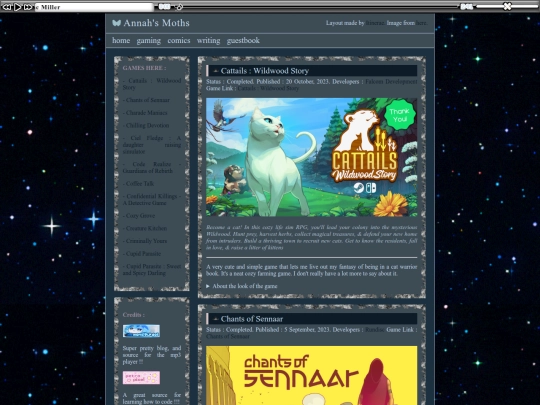
Task: Jump to Cupid Parasite Sweet and Spicy Darling
Action: click(x=152, y=270)
